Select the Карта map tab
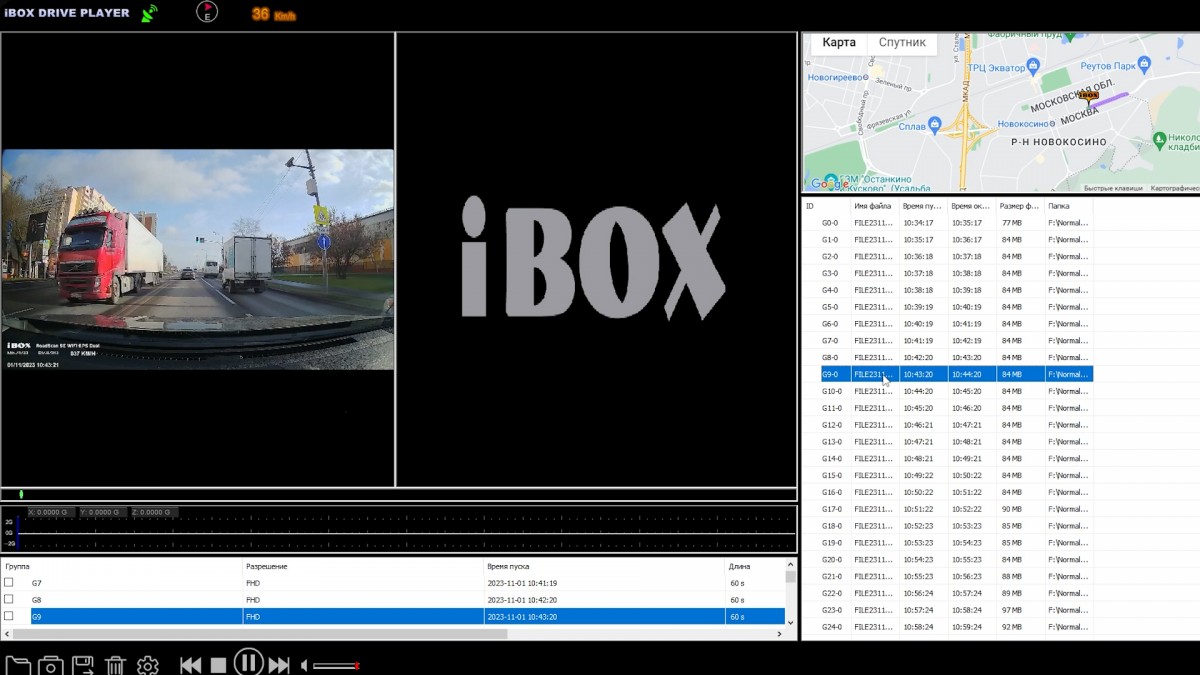The height and width of the screenshot is (675, 1200). click(839, 43)
